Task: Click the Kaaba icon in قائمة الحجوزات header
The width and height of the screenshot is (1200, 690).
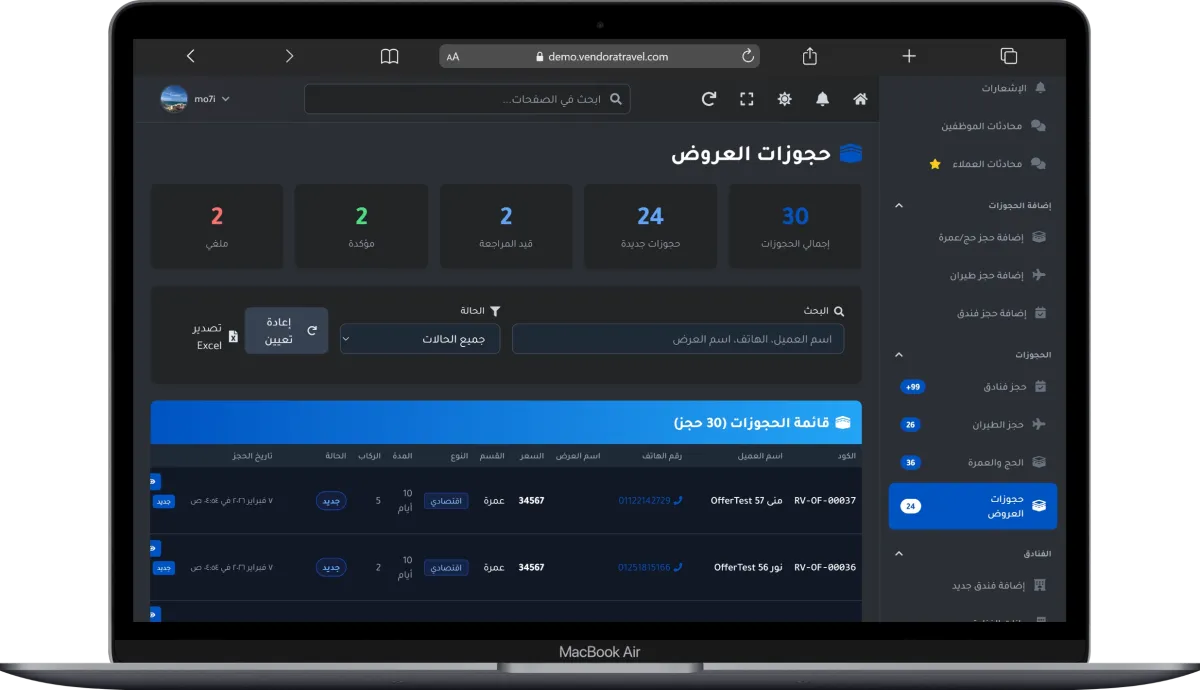Action: pyautogui.click(x=842, y=422)
